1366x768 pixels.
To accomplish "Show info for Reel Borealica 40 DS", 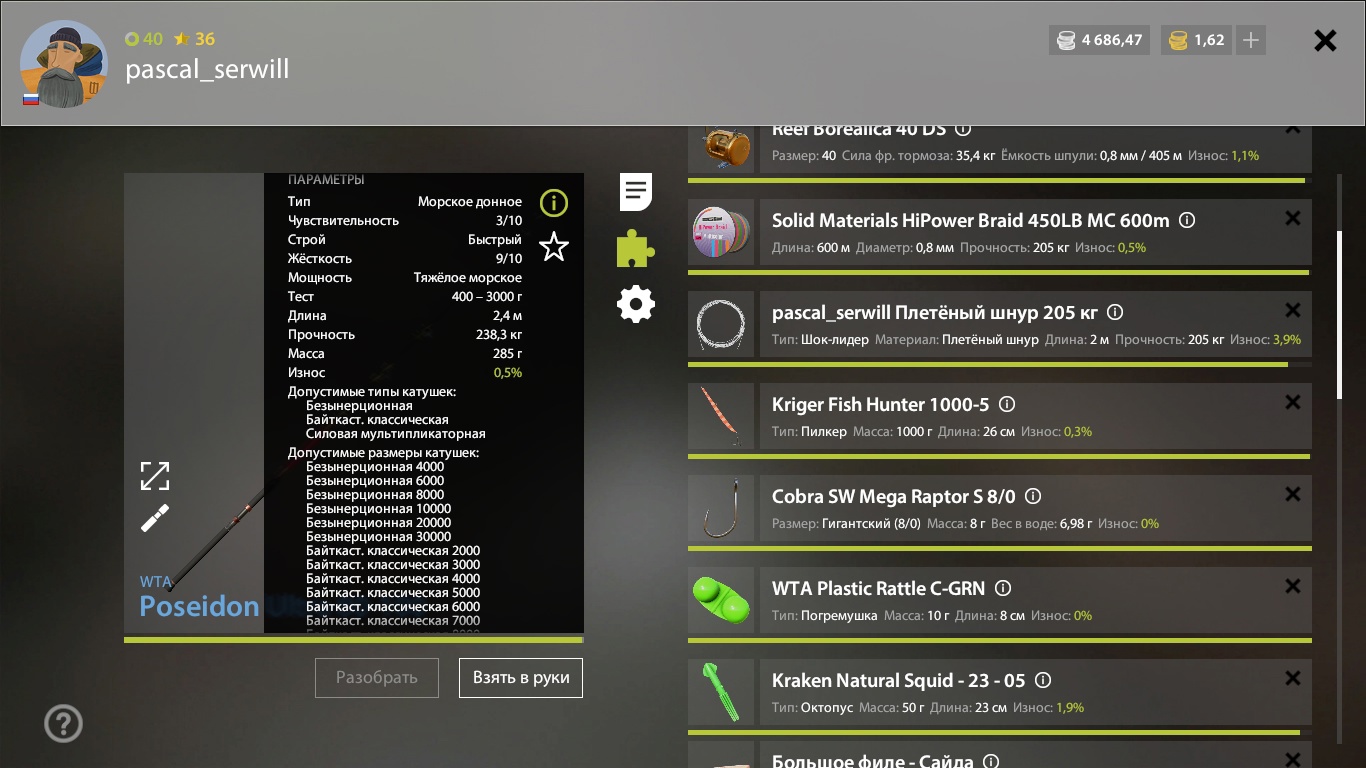I will tap(963, 130).
